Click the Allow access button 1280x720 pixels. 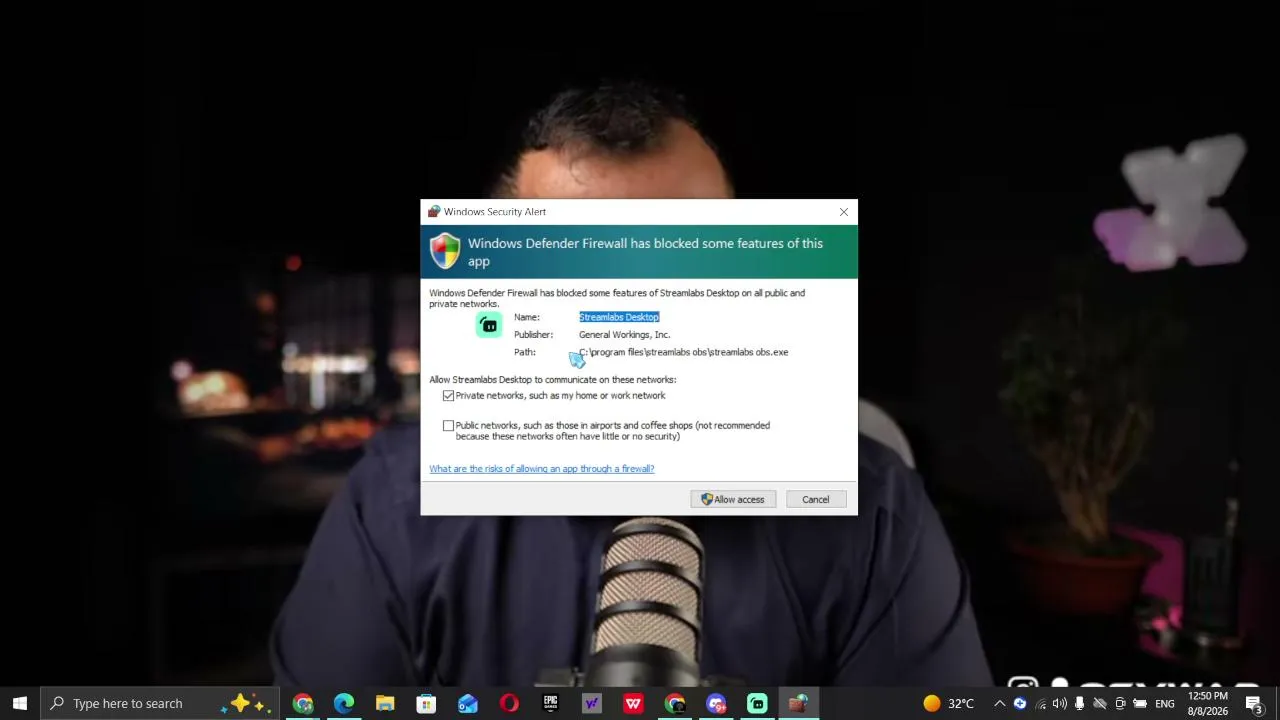733,500
